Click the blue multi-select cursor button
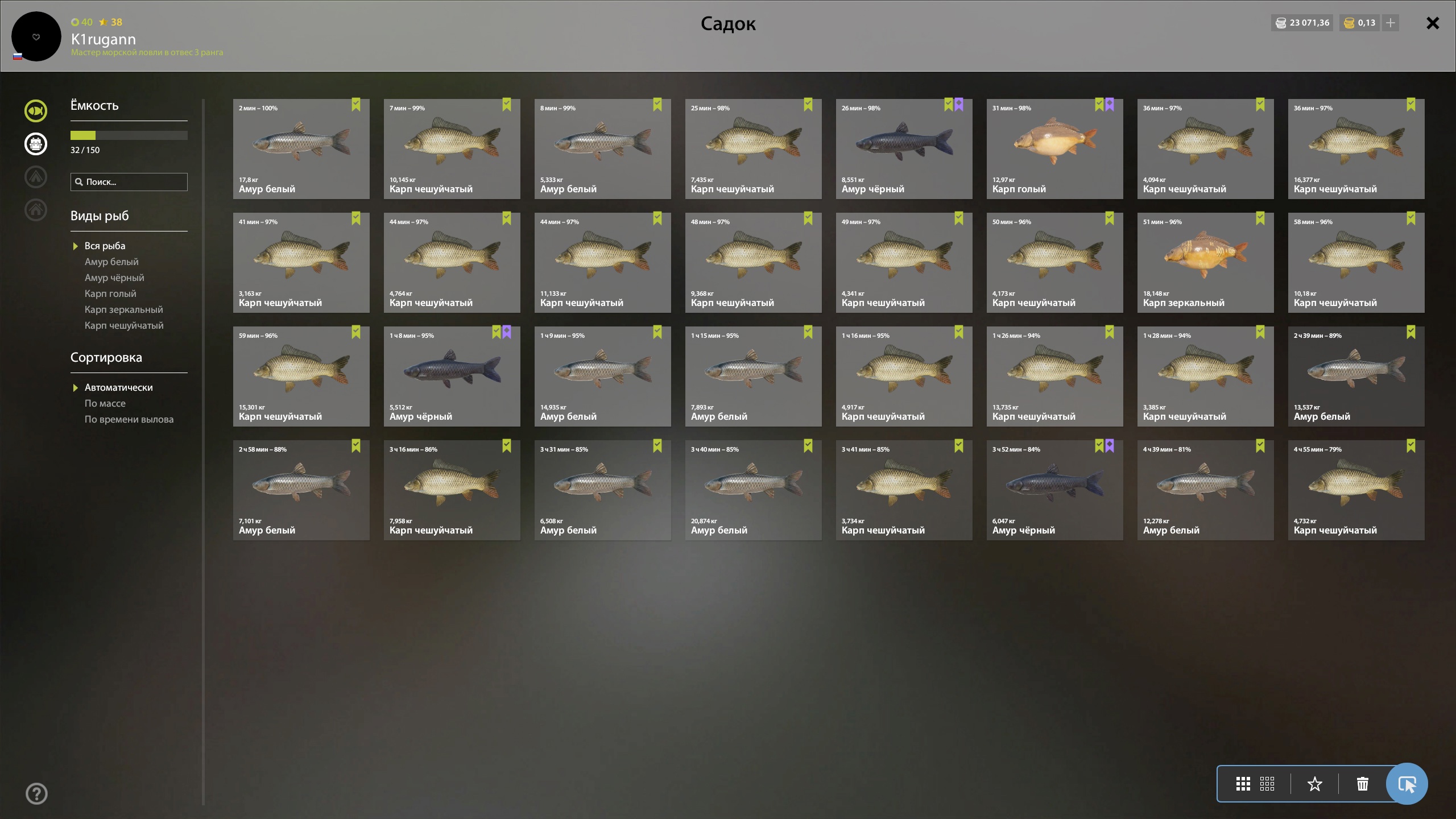Viewport: 1456px width, 819px height. tap(1407, 784)
